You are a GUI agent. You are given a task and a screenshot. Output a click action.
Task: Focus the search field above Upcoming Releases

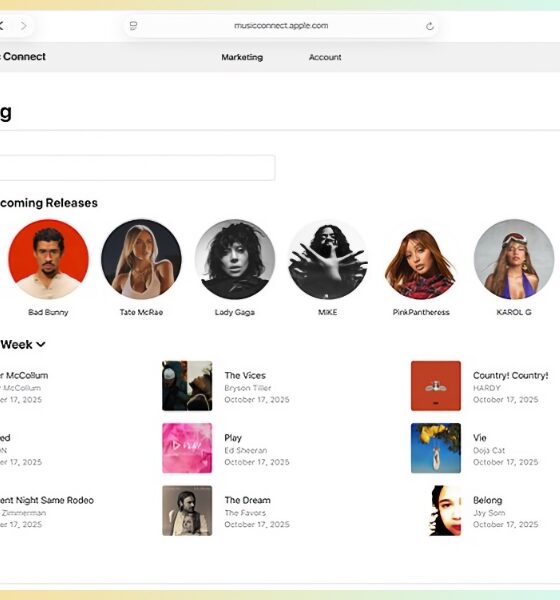tap(137, 168)
